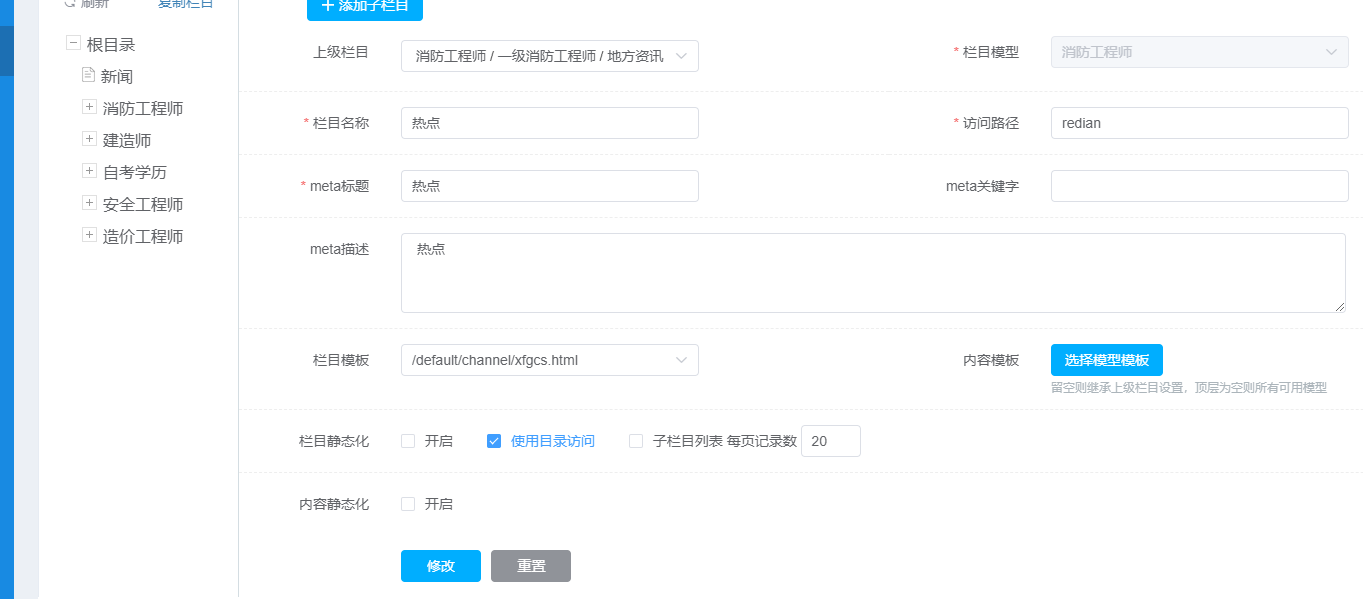This screenshot has height=599, width=1363.
Task: Select 自考学历 in the column tree
Action: (135, 172)
